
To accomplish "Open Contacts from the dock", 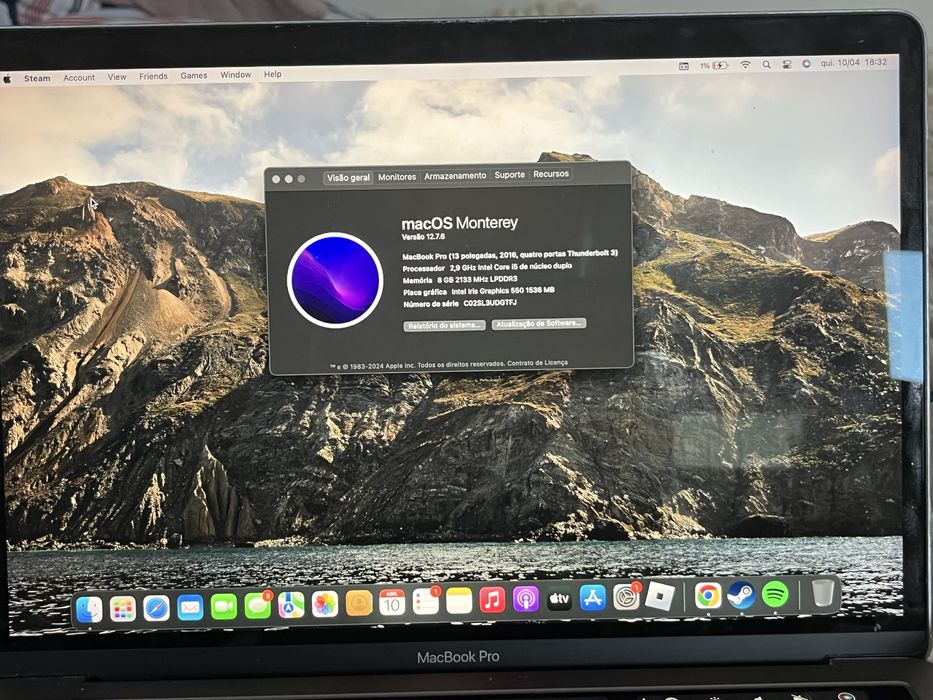I will coord(359,604).
